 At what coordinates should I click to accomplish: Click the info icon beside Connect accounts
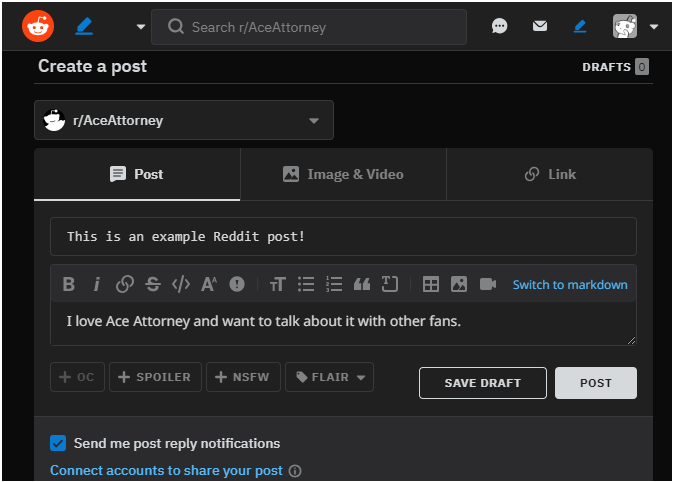tap(295, 471)
